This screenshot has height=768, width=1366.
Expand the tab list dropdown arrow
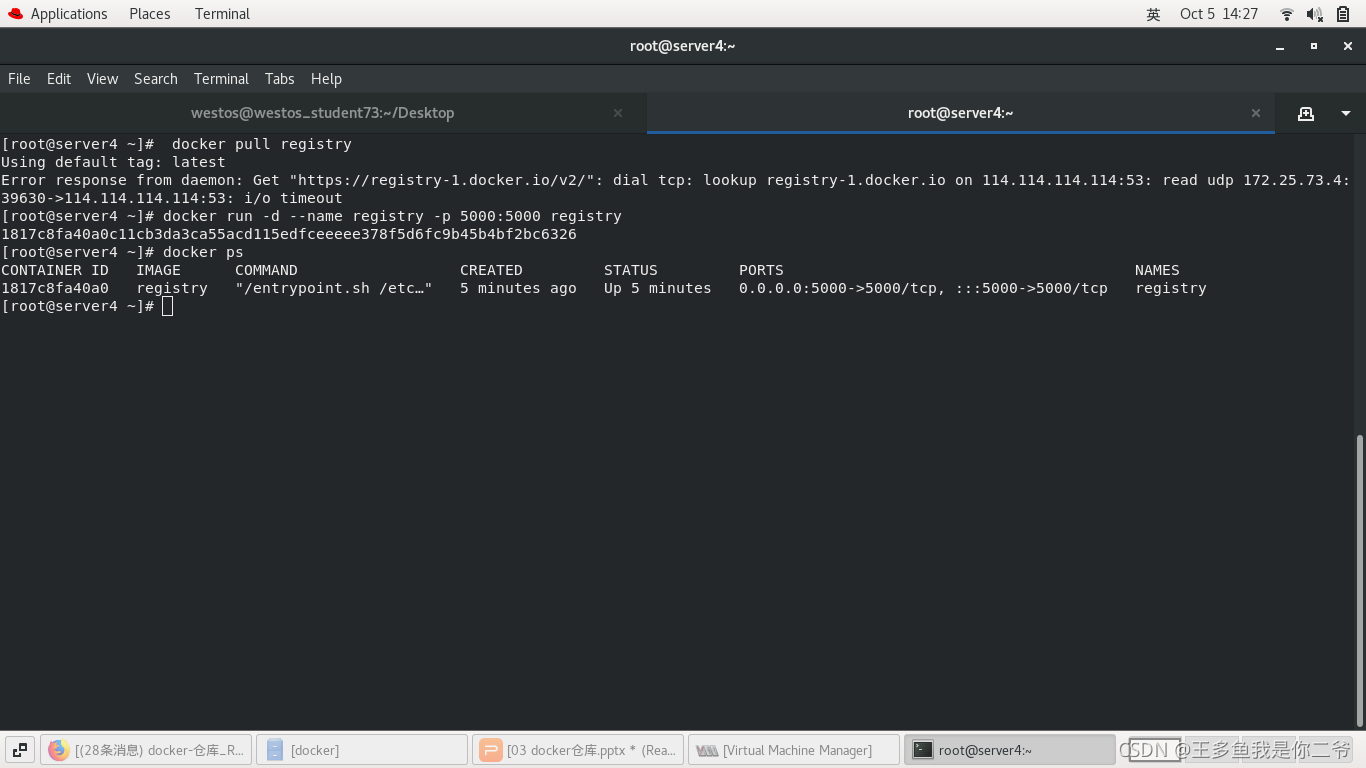coord(1346,113)
